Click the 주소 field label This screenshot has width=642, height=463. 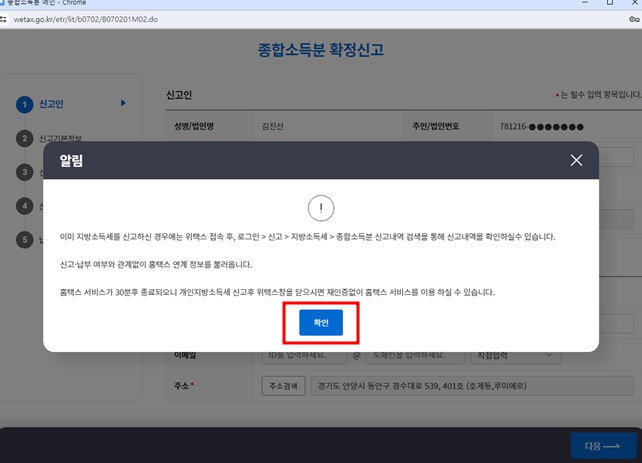pos(181,386)
